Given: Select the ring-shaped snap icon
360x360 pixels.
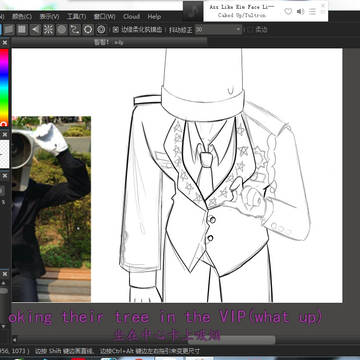Looking at the screenshot, I should [88, 30].
